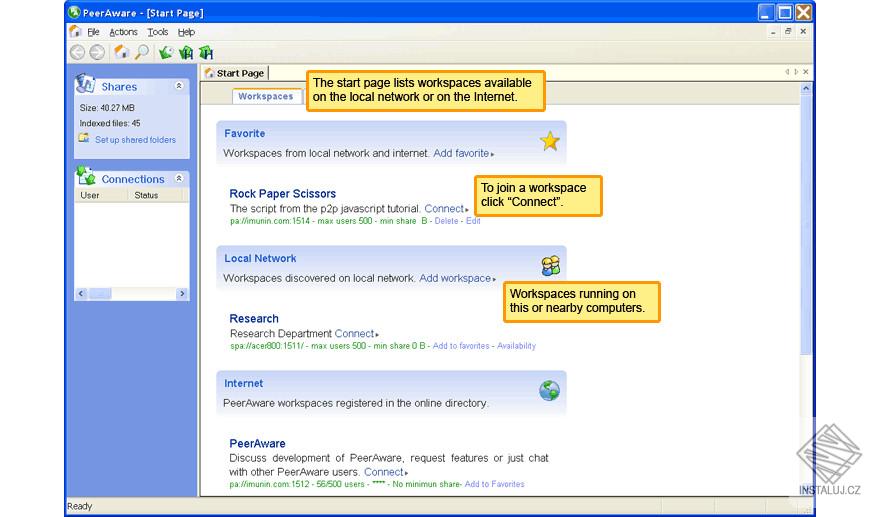Connect to the Rock Paper Scissors workspace
Screen dimensions: 880x517
pyautogui.click(x=446, y=209)
